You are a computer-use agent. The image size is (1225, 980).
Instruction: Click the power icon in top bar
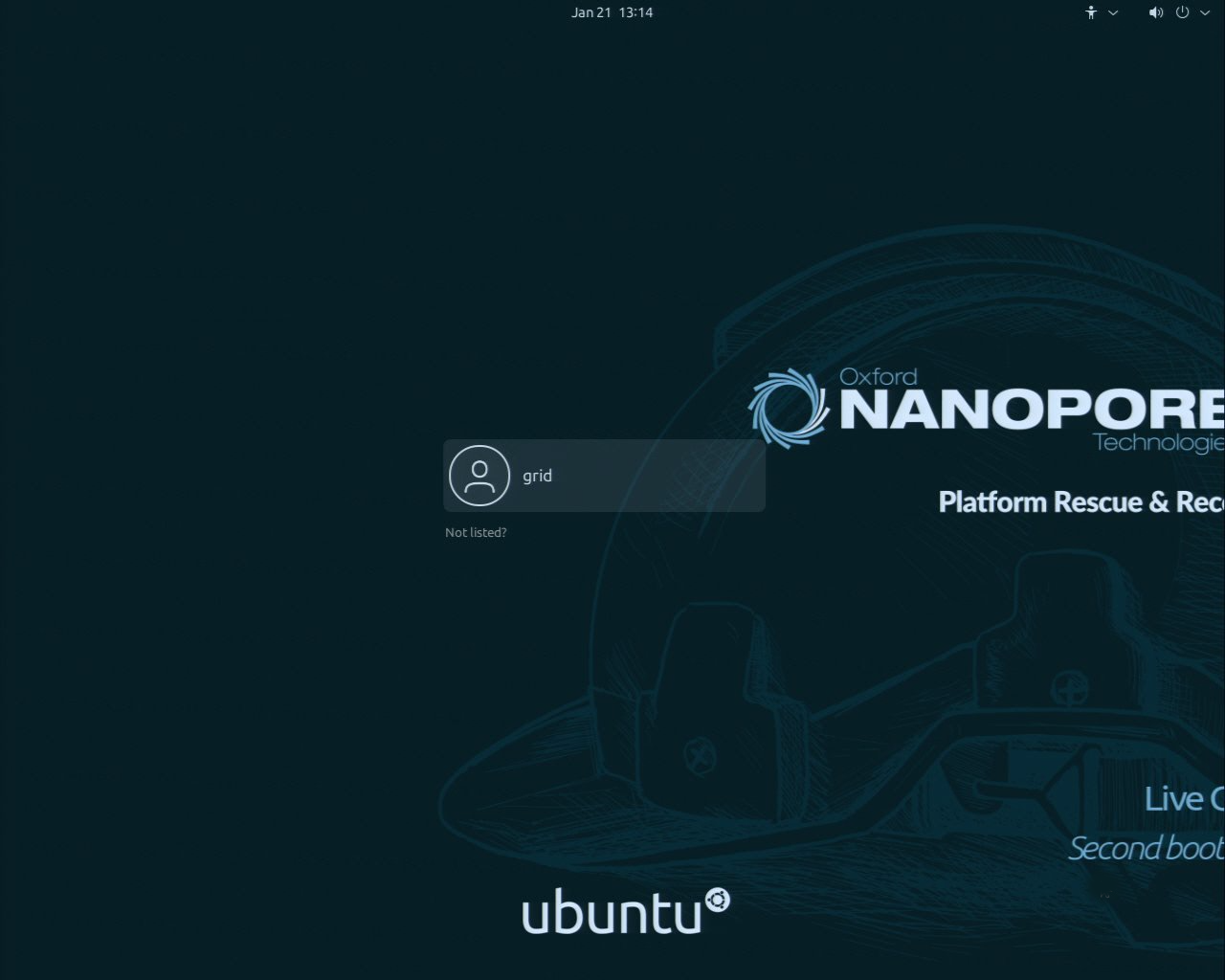click(1182, 12)
